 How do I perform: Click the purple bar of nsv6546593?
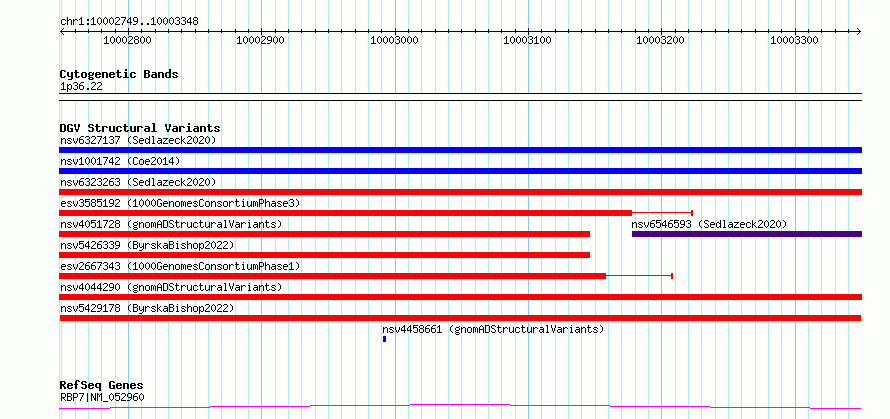[747, 234]
